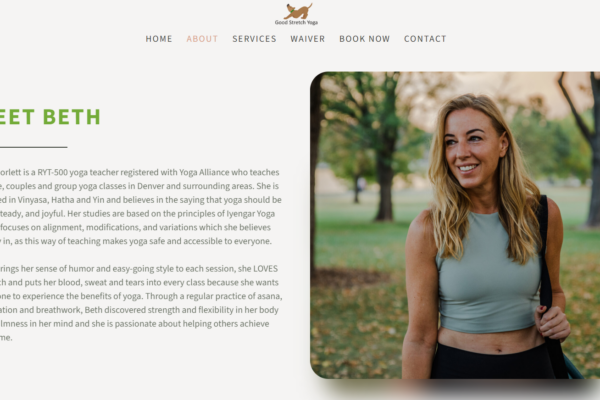The image size is (600, 400).
Task: Click the Good Stretch Yoga logo text
Action: (x=296, y=23)
